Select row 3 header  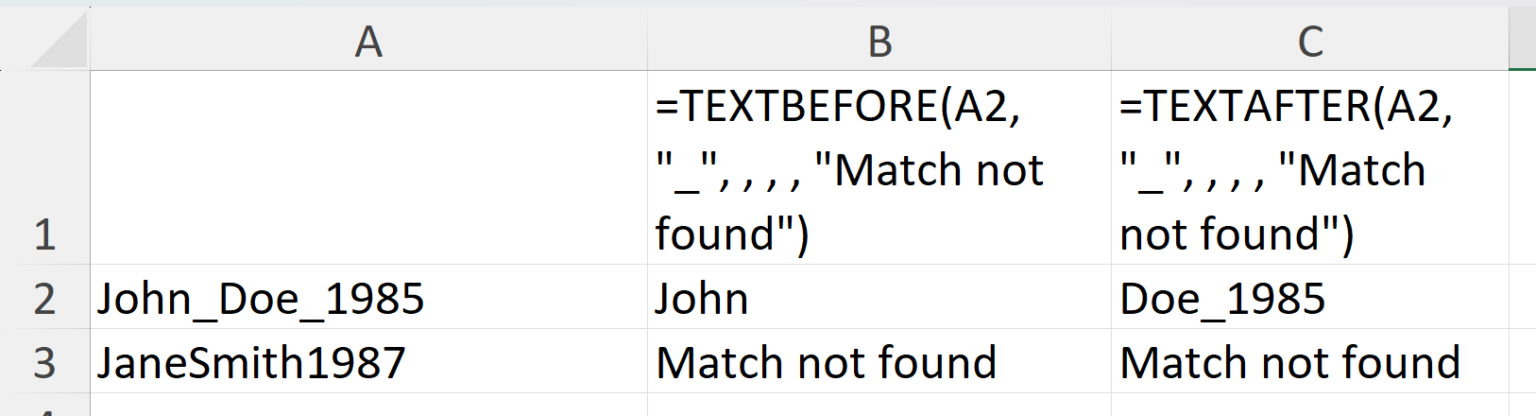[x=44, y=362]
